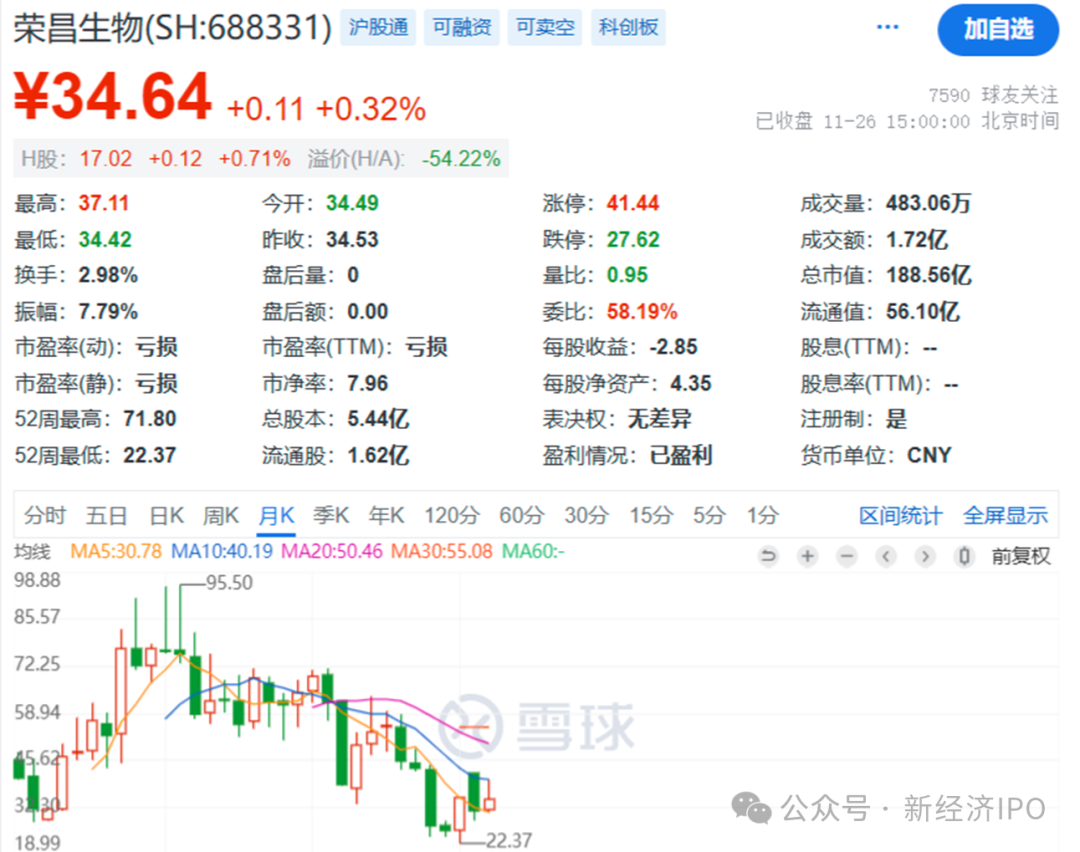
Task: Click the 最高 value 37.11
Action: pyautogui.click(x=103, y=203)
